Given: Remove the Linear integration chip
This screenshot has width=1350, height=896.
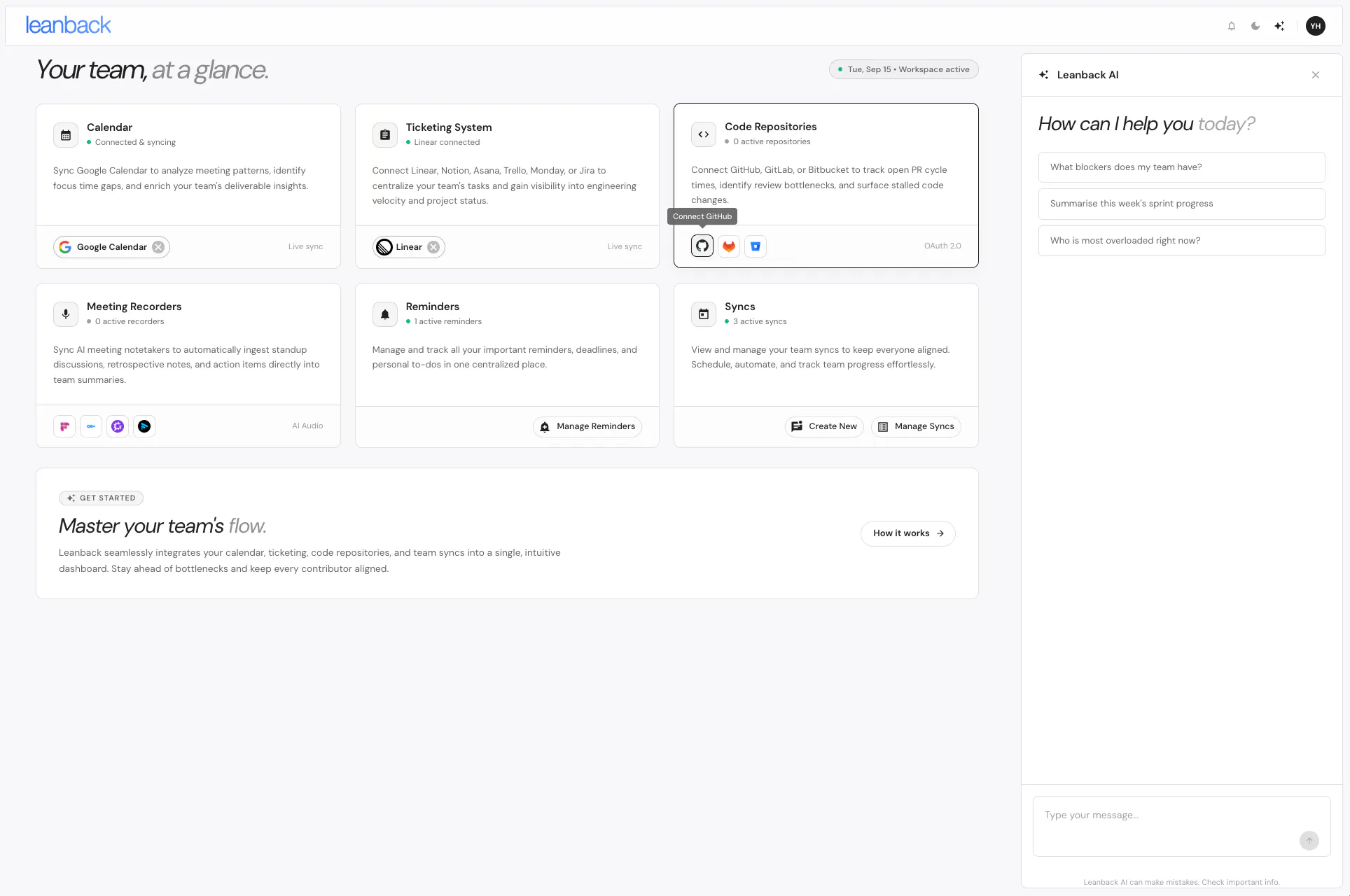Looking at the screenshot, I should [x=433, y=247].
